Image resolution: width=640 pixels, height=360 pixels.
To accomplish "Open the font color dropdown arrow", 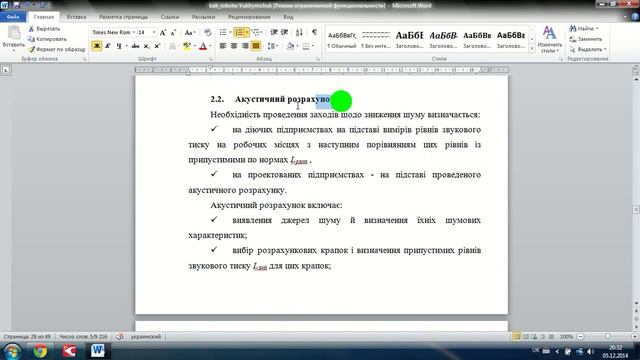I will point(210,46).
